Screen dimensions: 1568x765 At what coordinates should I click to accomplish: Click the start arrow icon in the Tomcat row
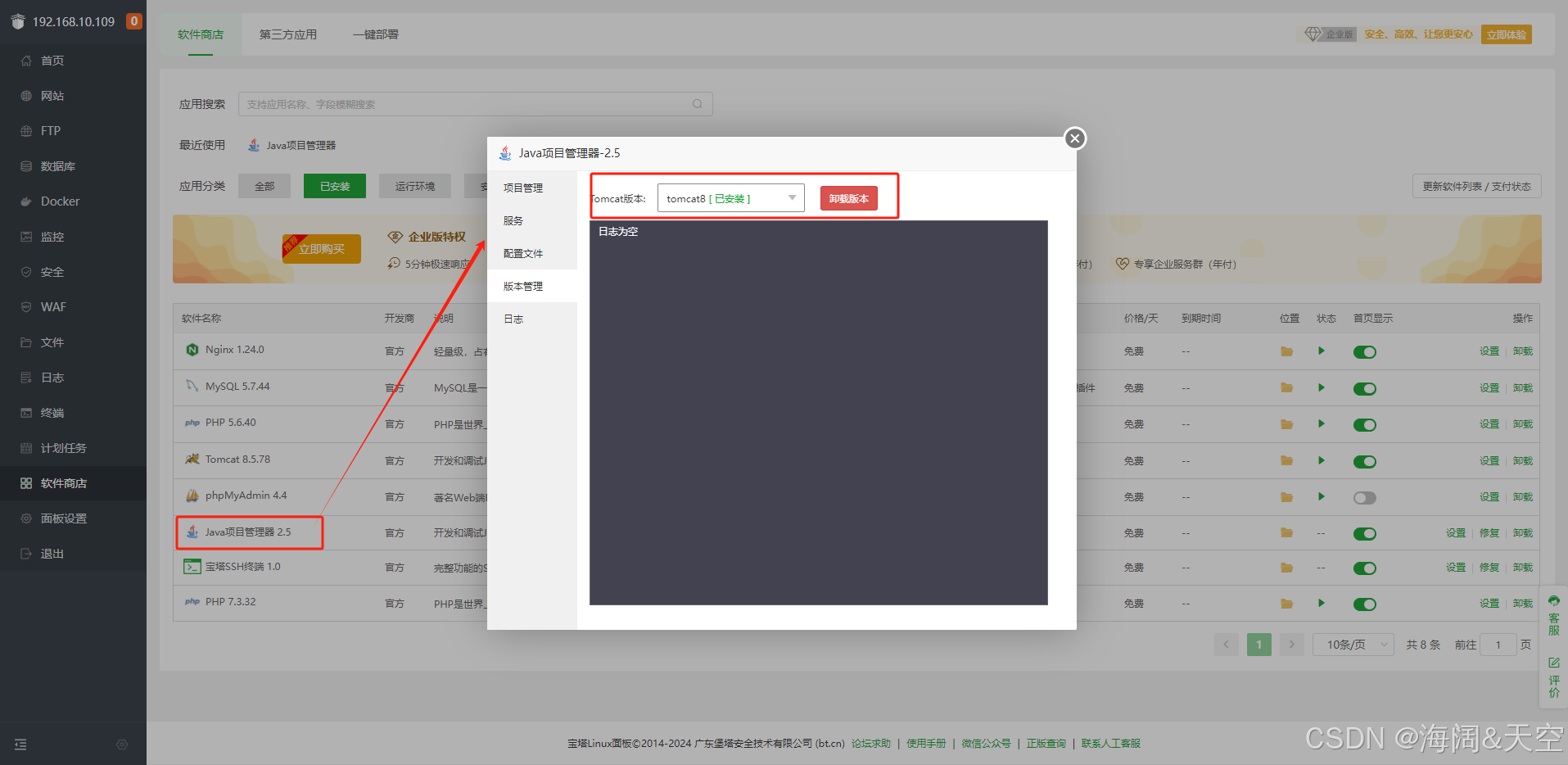[1321, 460]
